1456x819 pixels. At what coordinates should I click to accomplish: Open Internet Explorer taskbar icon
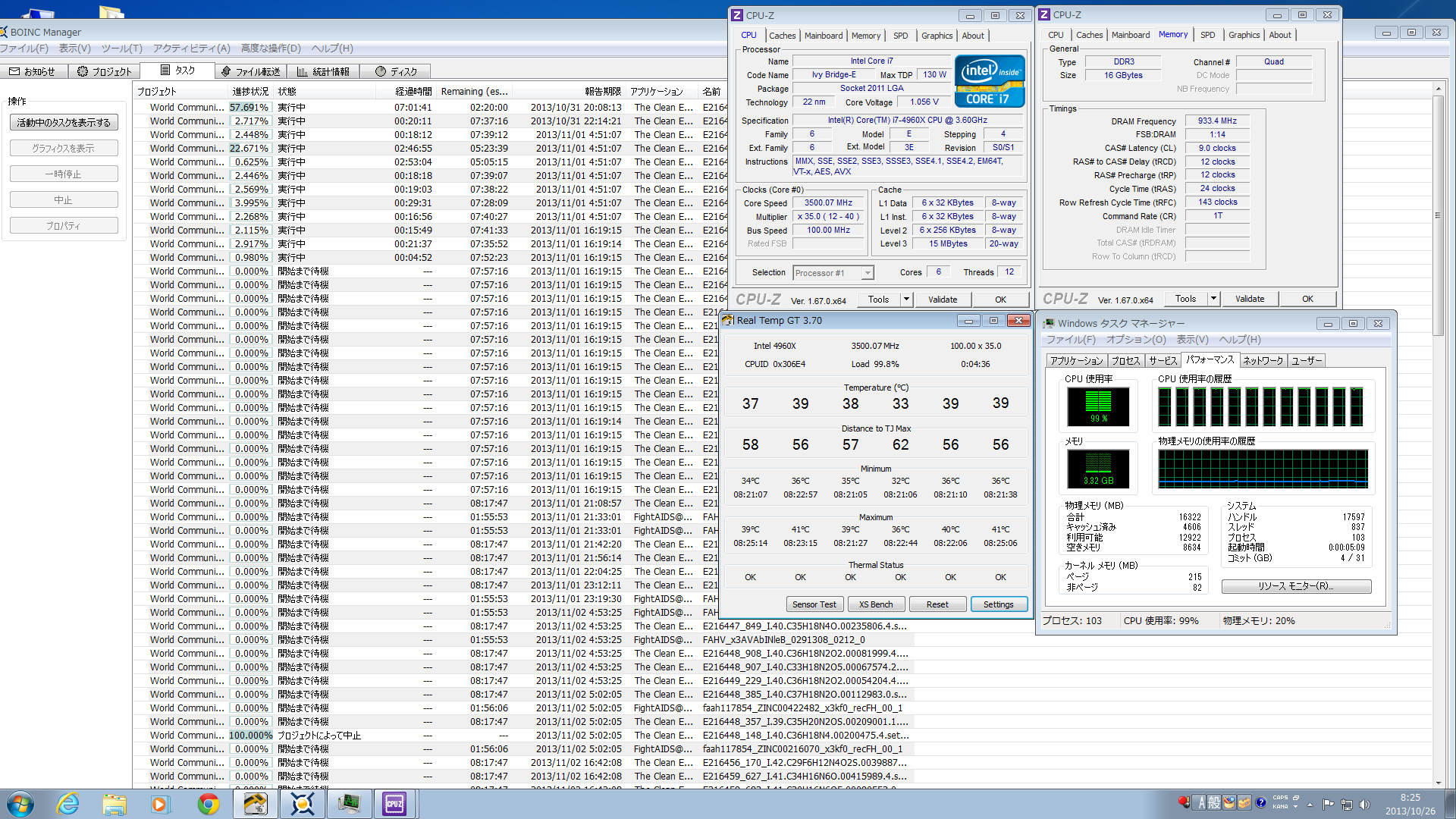(x=68, y=804)
